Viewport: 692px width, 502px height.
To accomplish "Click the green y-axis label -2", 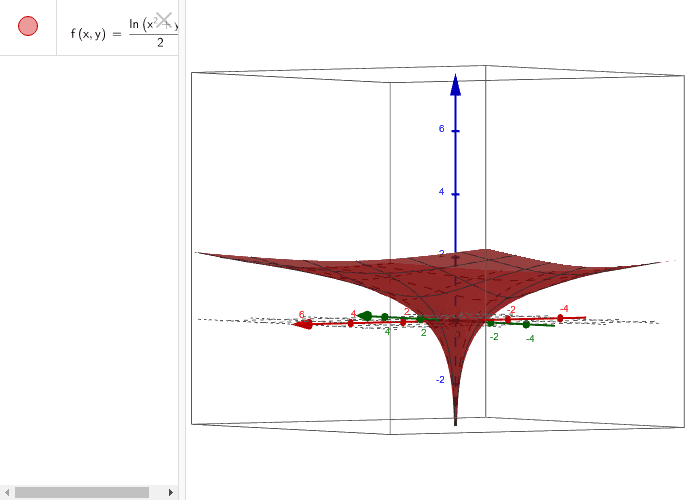I will pyautogui.click(x=494, y=337).
